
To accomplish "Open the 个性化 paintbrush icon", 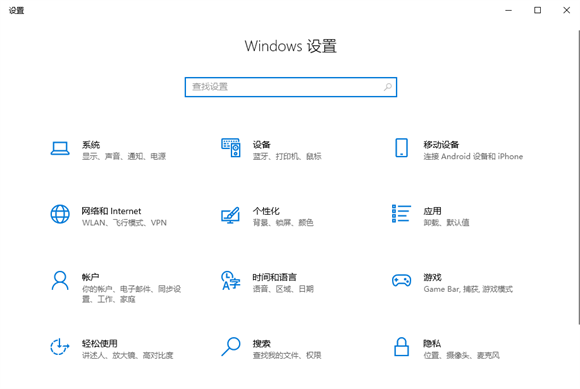I will pos(230,215).
